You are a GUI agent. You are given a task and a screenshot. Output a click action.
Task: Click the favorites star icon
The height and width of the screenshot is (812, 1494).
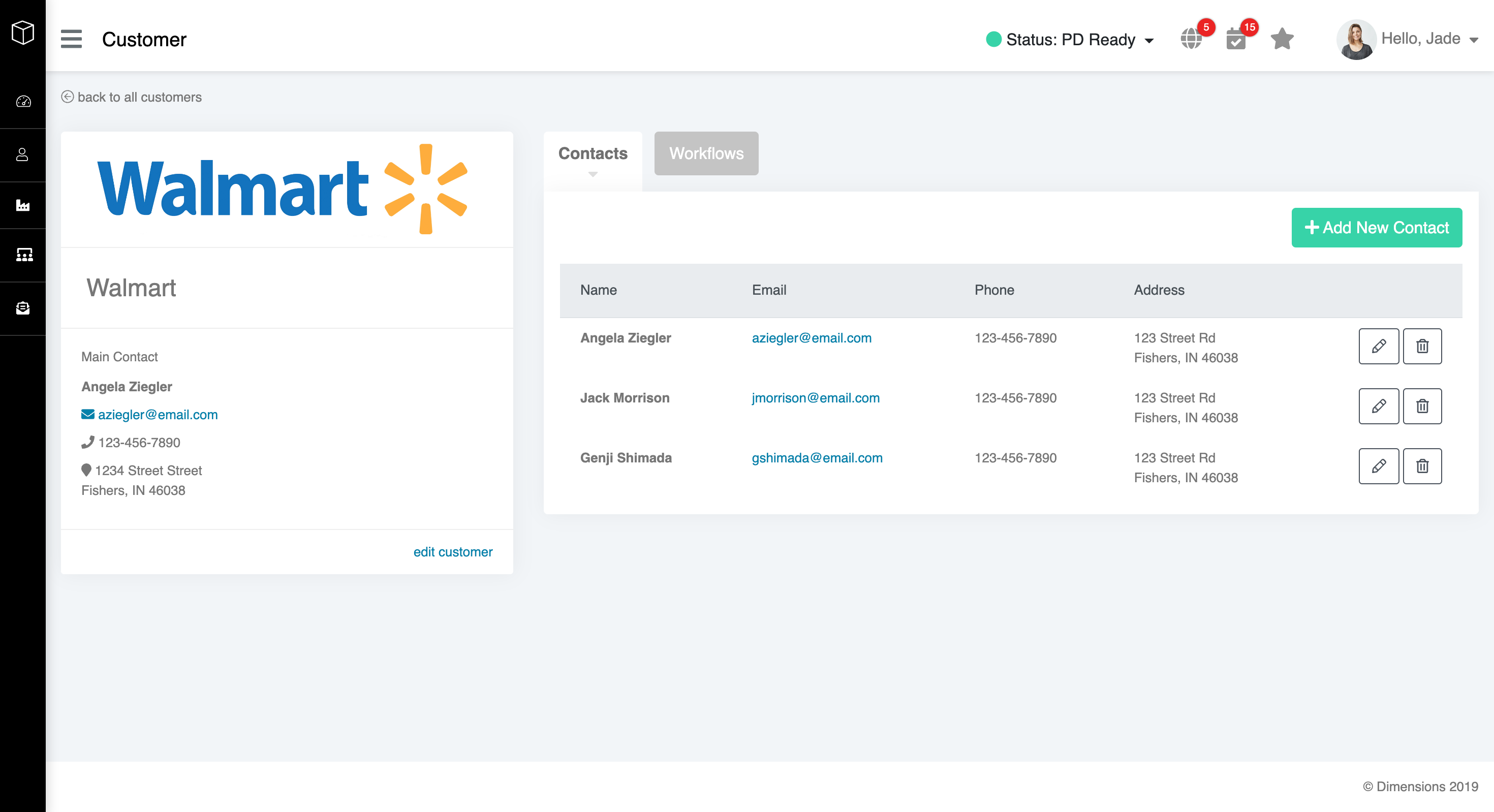tap(1282, 39)
